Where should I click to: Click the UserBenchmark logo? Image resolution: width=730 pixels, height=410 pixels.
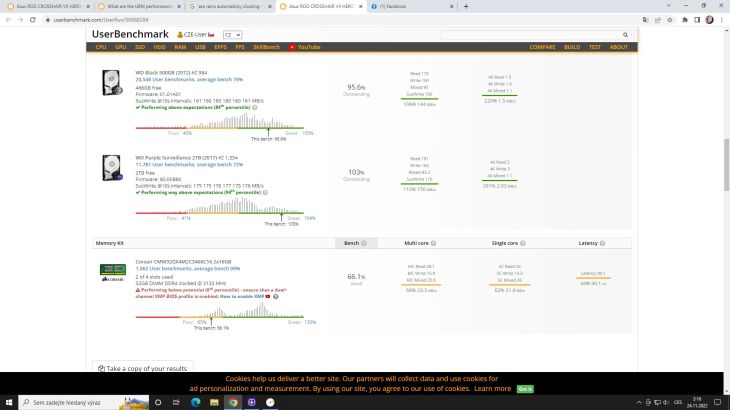[x=130, y=34]
